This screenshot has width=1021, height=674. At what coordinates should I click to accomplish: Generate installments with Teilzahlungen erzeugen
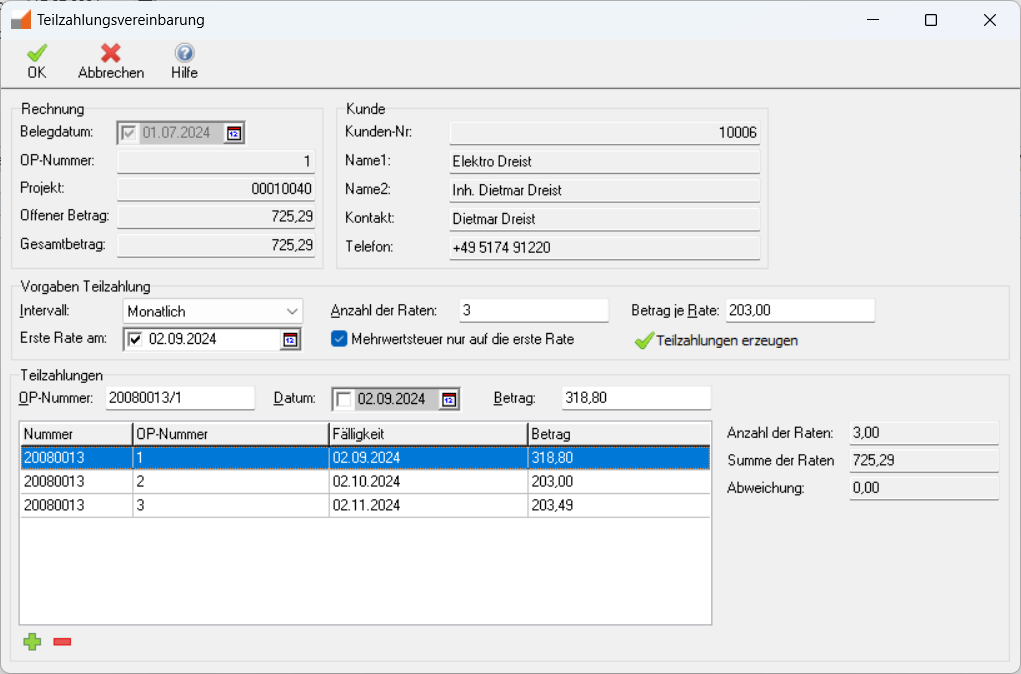(716, 341)
